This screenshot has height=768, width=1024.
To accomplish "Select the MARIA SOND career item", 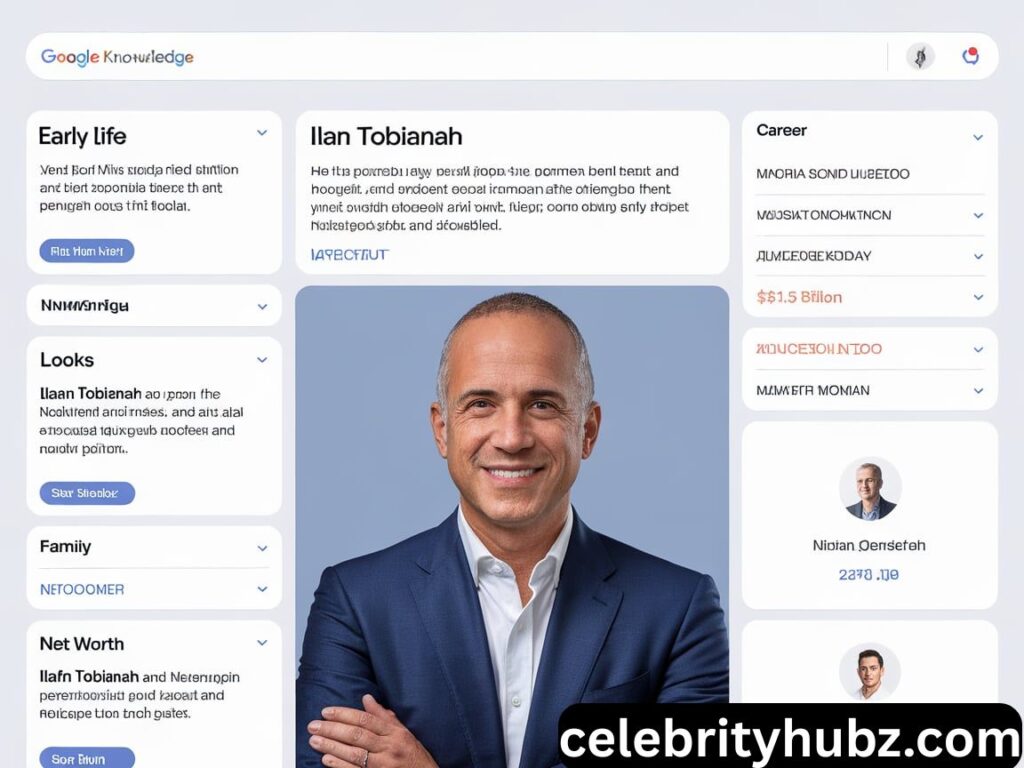I will pos(870,174).
